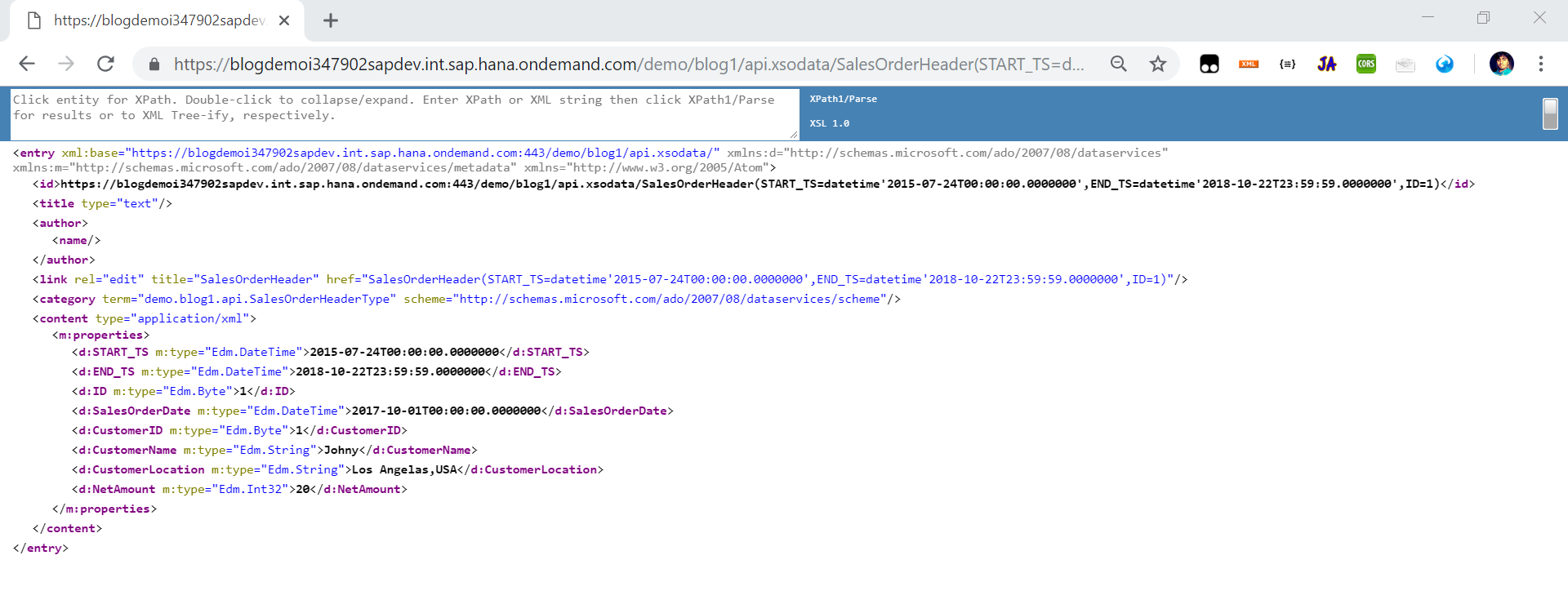Collapse the m:properties XML node
The image size is (1568, 591).
click(x=102, y=335)
